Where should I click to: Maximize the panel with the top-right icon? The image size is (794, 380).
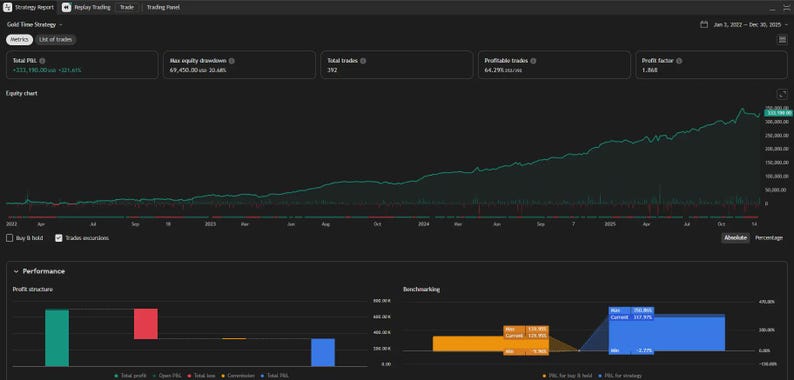tap(786, 8)
